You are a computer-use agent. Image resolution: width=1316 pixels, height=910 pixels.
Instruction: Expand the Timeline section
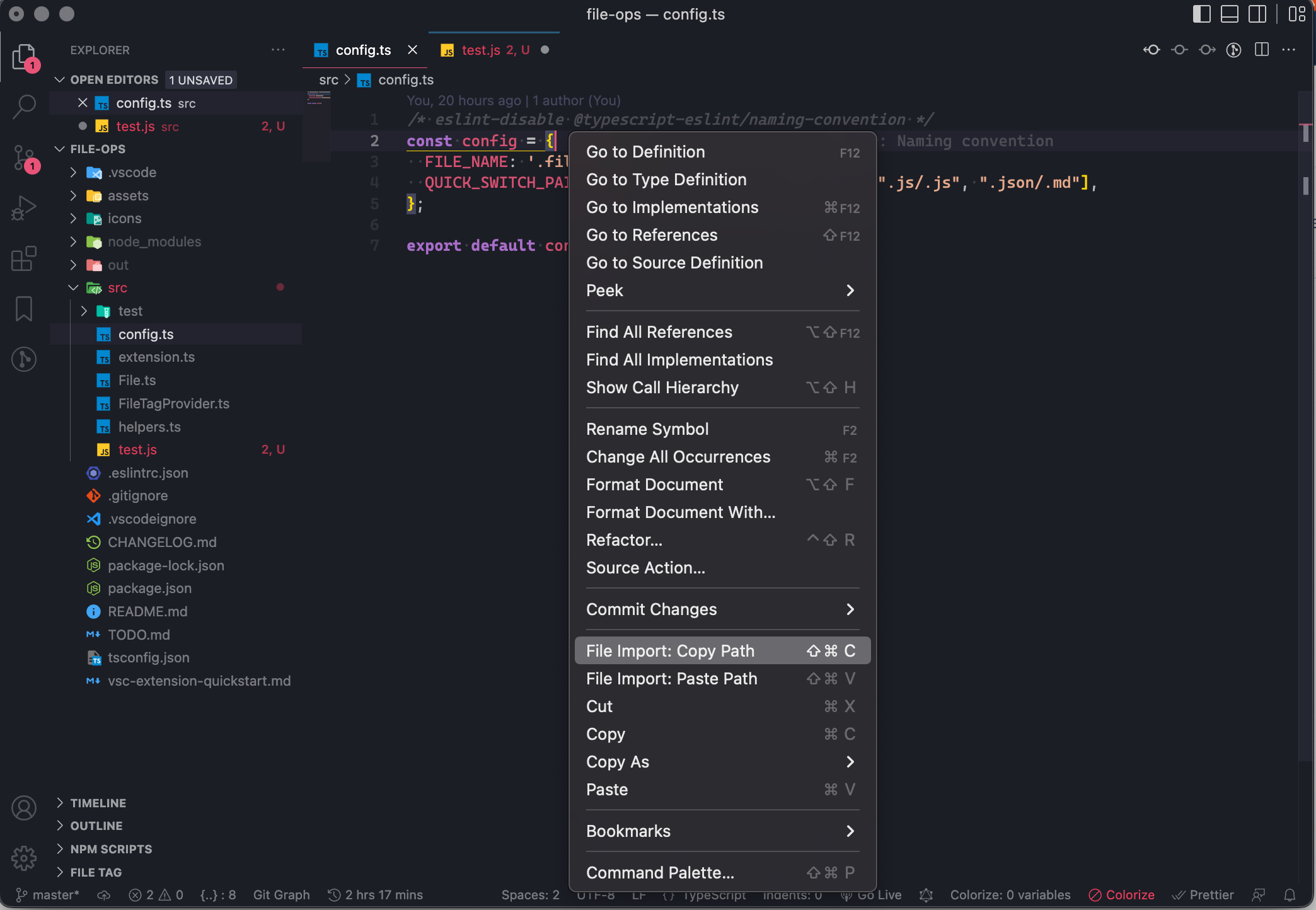(x=60, y=802)
